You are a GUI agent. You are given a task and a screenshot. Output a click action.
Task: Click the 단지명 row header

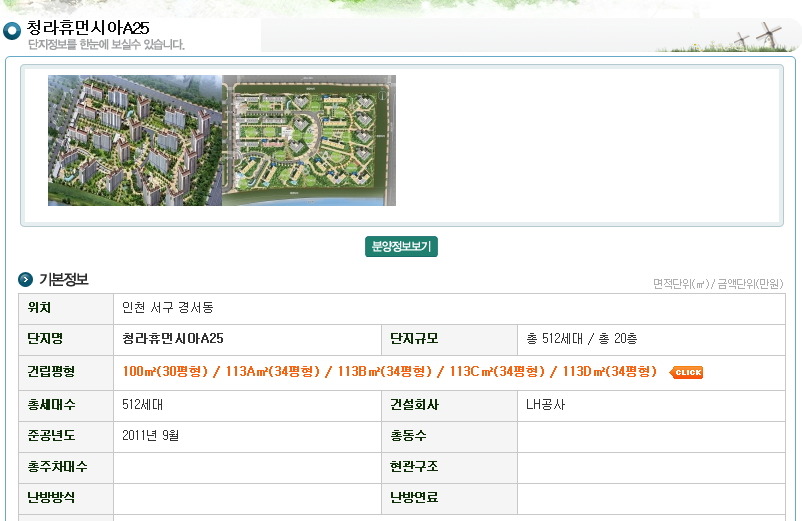[x=66, y=339]
